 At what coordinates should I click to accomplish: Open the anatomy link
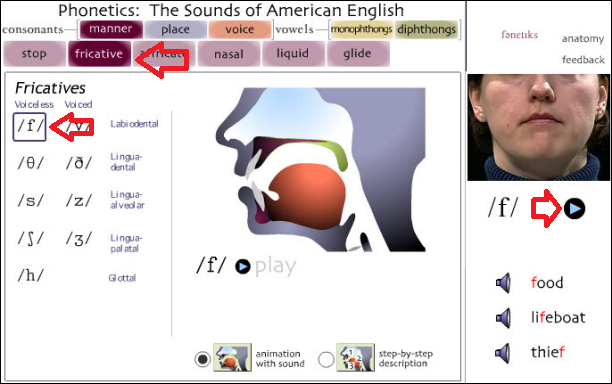(583, 39)
